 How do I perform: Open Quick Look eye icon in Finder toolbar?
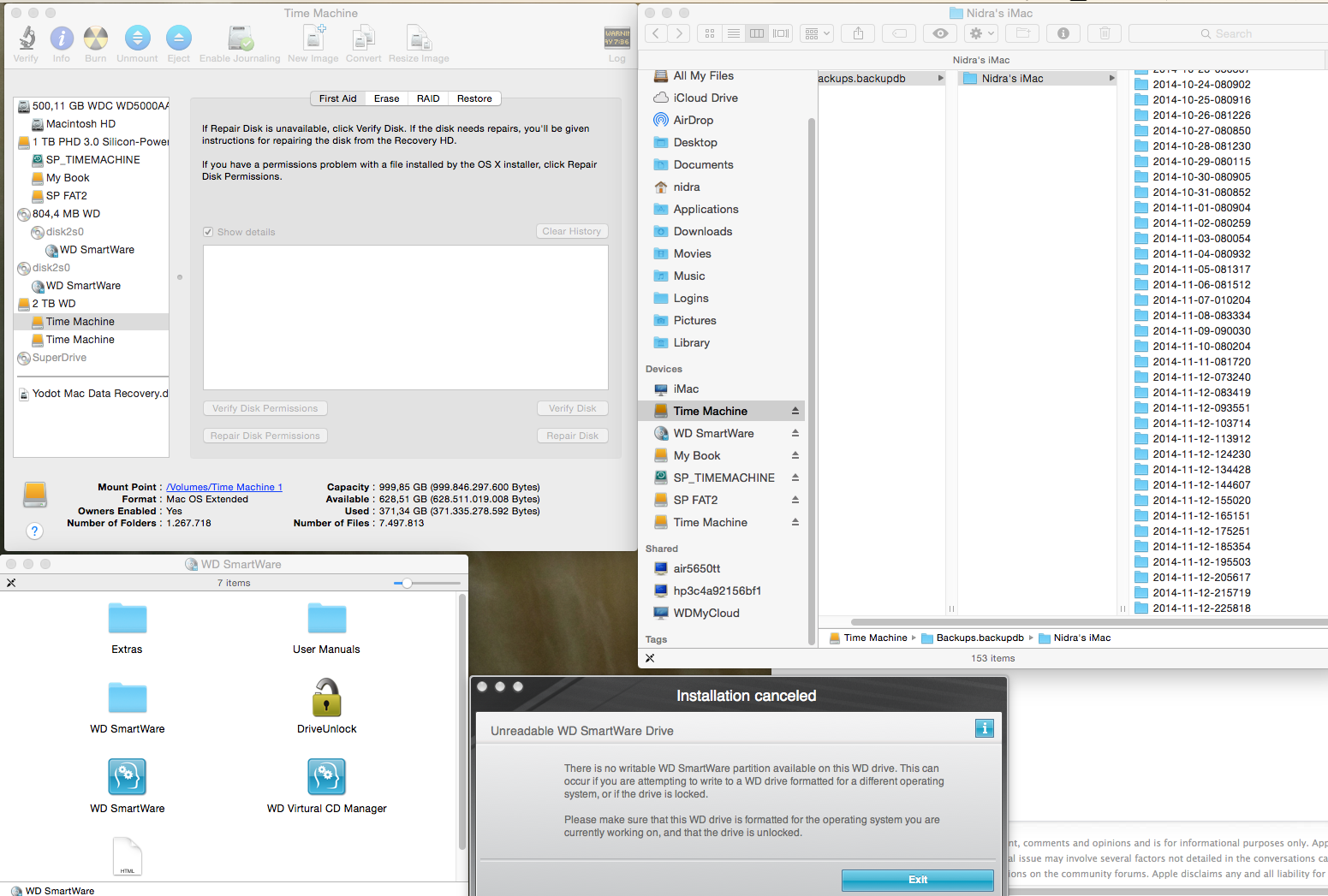(x=939, y=33)
